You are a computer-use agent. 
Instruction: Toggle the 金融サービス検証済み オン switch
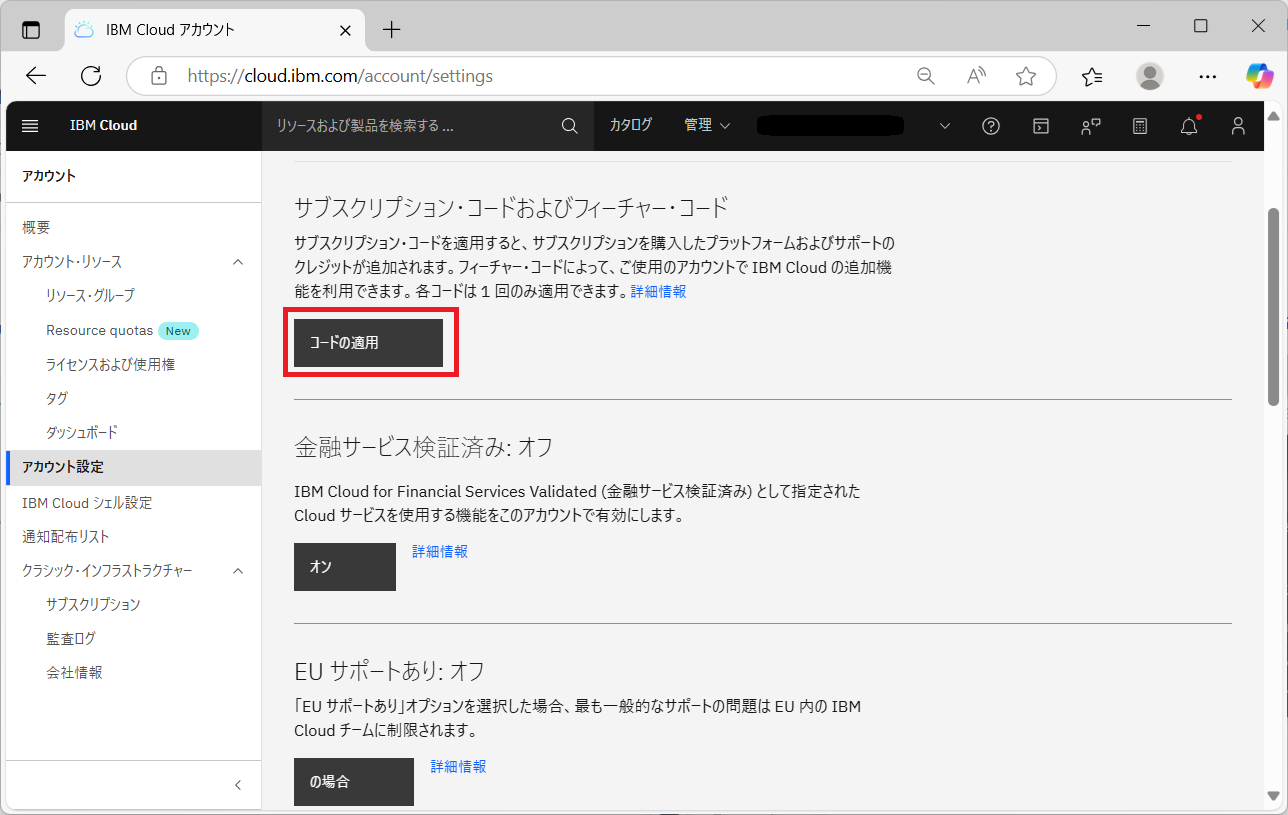tap(344, 566)
